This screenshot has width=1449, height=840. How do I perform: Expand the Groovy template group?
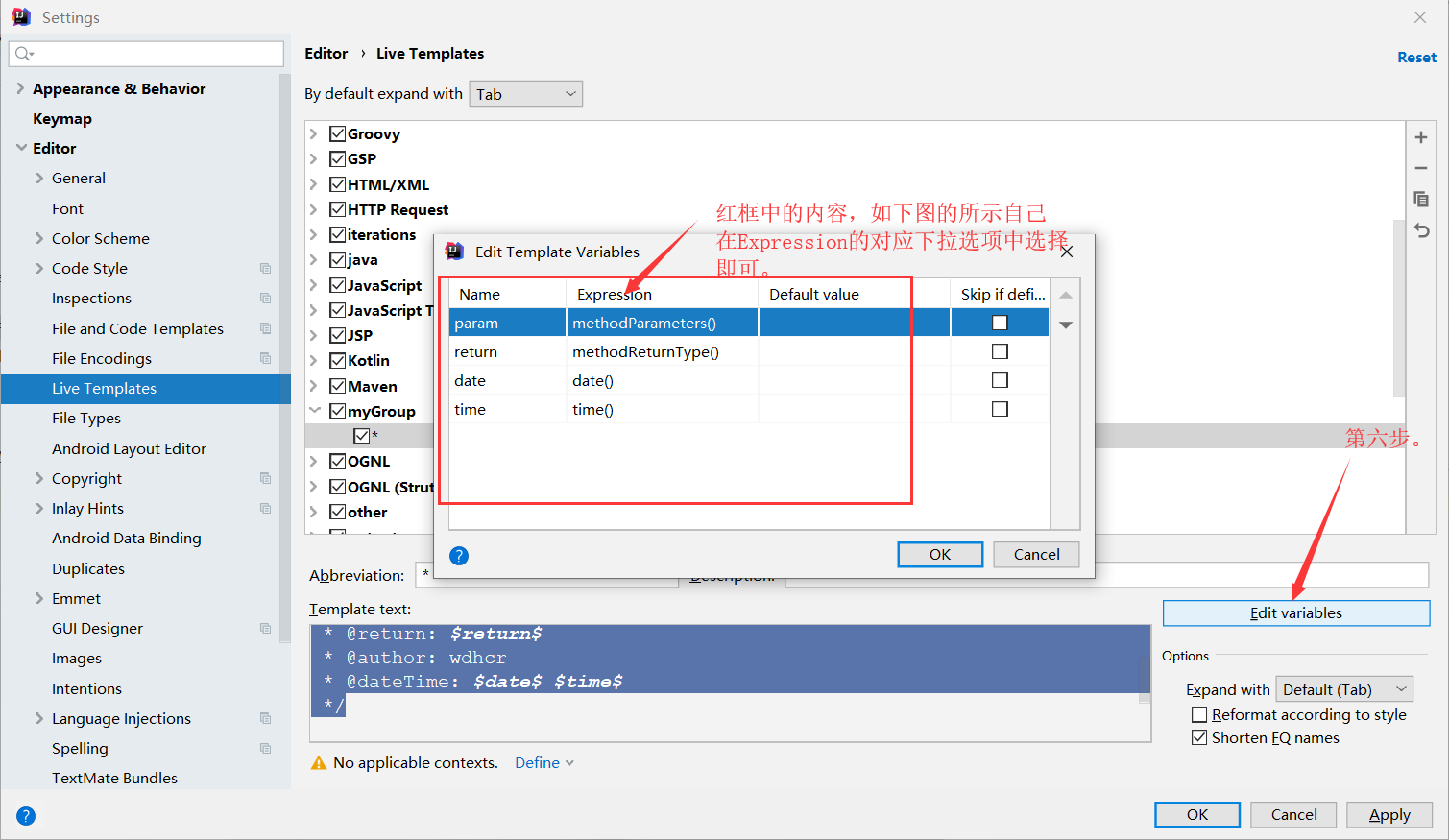[312, 134]
